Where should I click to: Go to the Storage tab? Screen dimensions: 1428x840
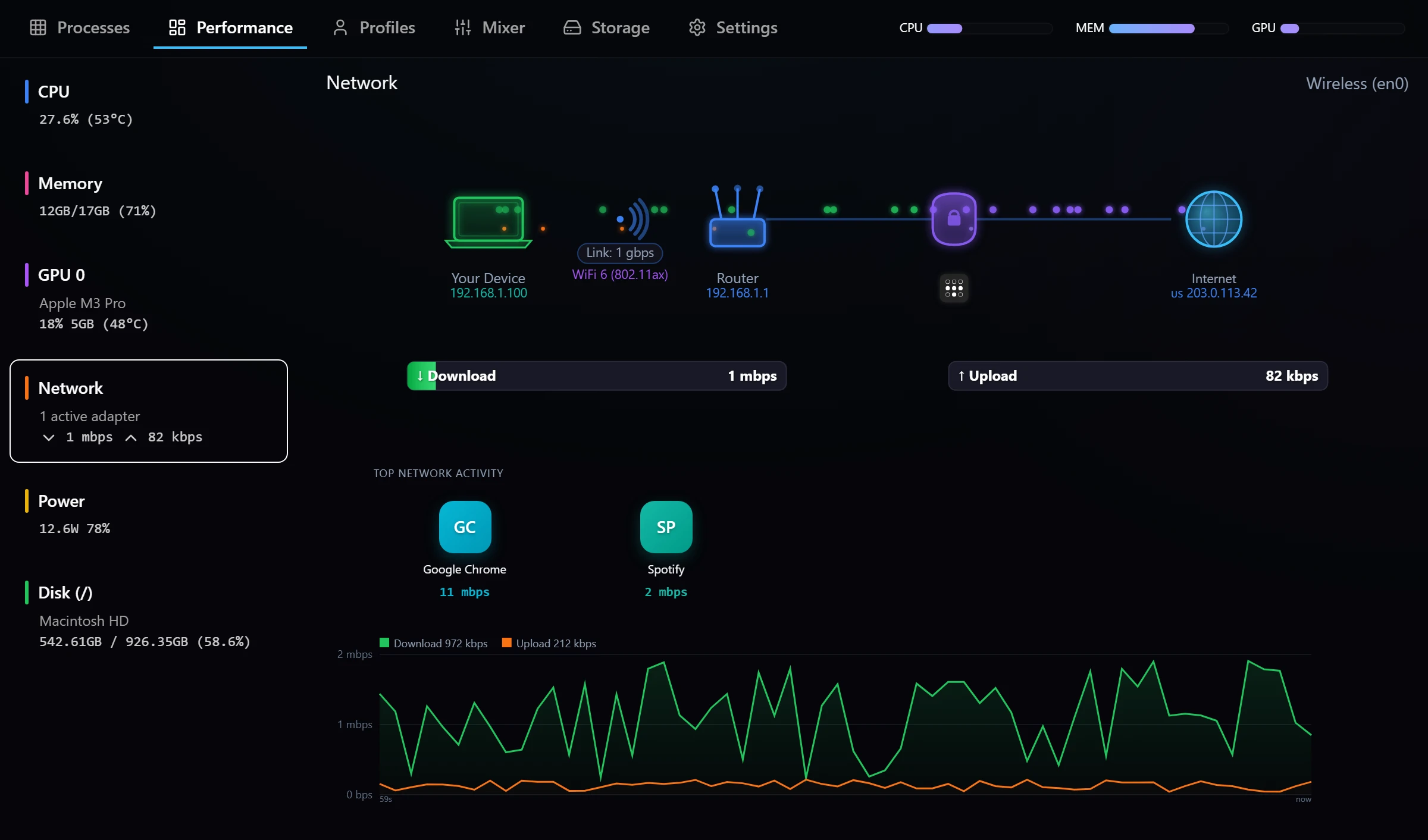(x=606, y=27)
